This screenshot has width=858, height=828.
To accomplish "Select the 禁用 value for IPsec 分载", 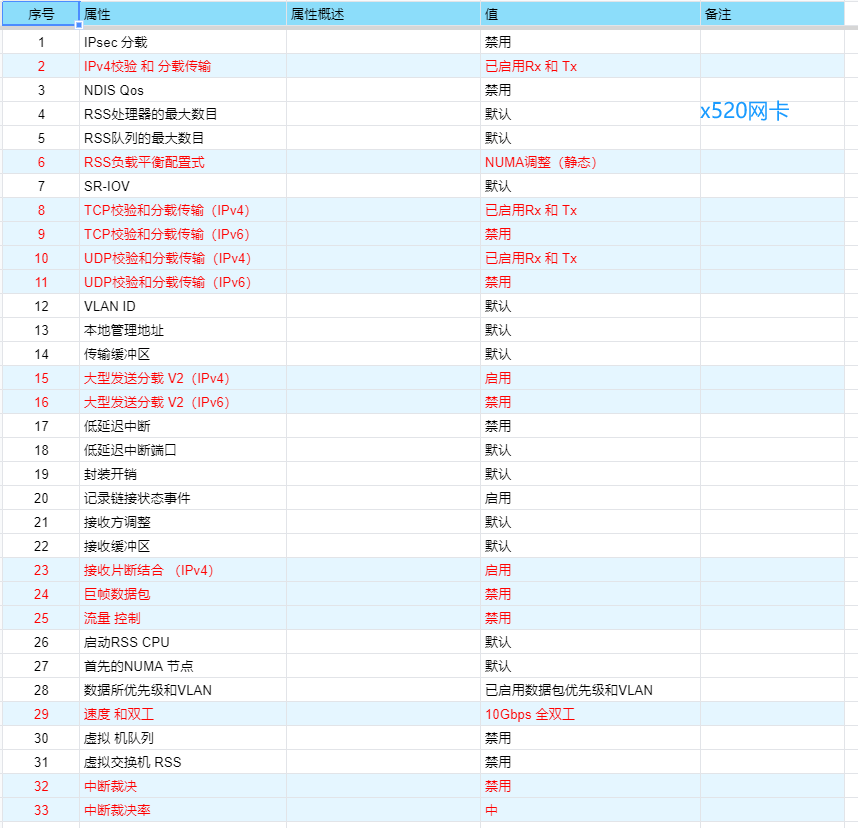I will click(x=590, y=42).
